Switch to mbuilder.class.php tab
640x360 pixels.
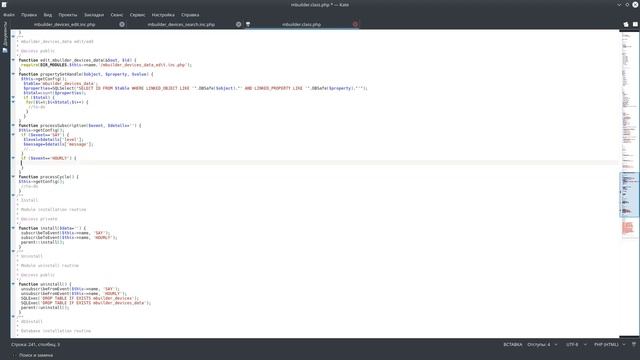pos(302,24)
